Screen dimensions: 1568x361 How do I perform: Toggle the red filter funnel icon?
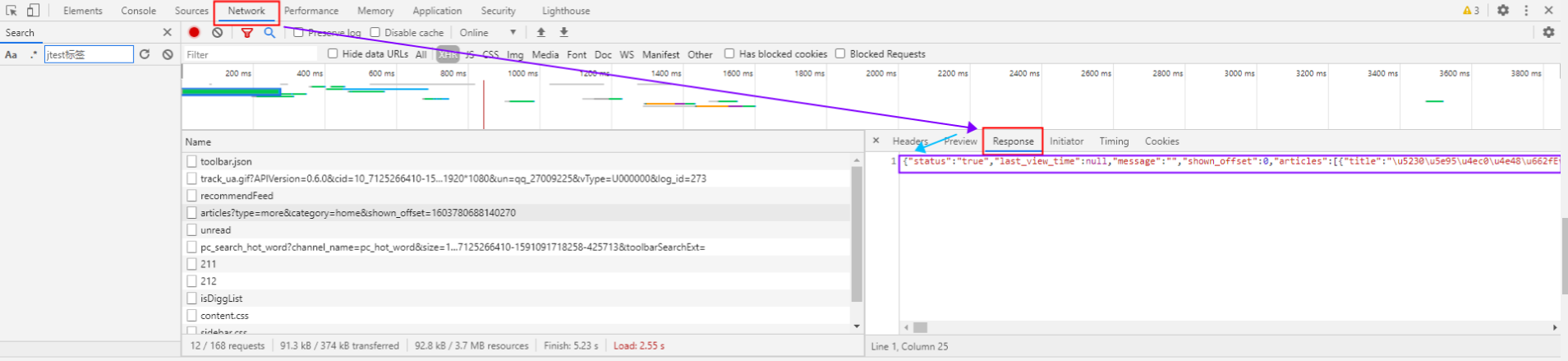[x=246, y=32]
